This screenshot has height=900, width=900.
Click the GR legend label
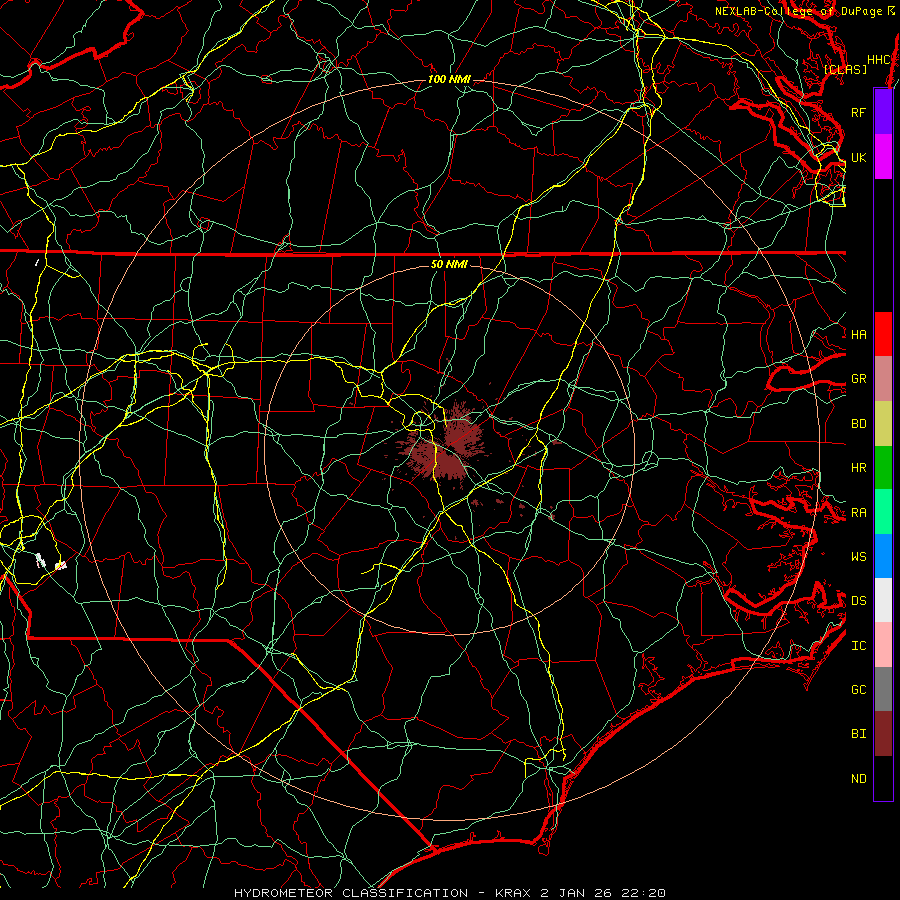pyautogui.click(x=858, y=379)
